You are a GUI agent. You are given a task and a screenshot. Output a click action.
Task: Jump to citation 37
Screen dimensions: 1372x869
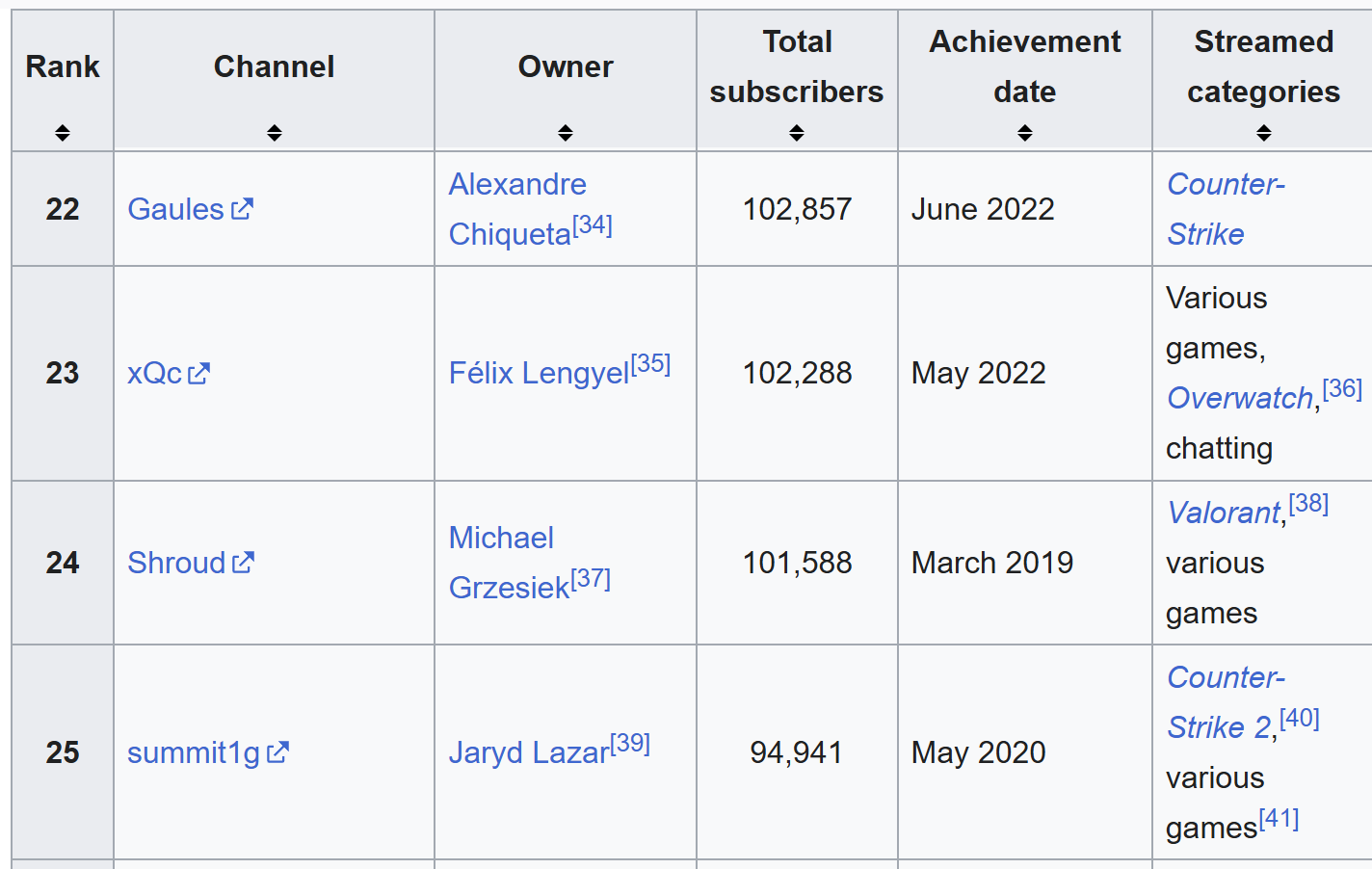pyautogui.click(x=591, y=579)
